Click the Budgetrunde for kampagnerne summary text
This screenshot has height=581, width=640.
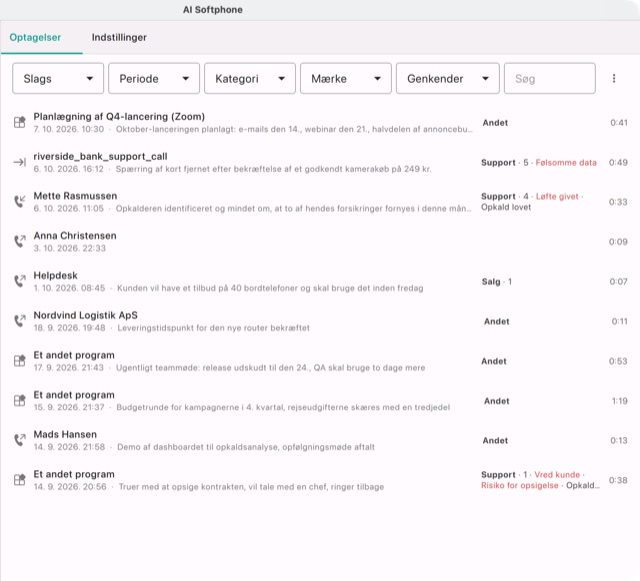[x=283, y=407]
